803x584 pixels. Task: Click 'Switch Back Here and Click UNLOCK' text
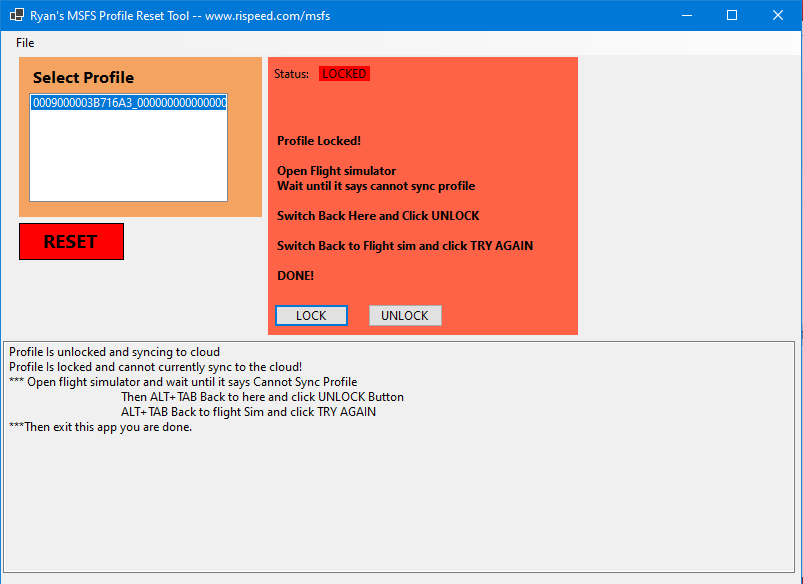[x=378, y=216]
